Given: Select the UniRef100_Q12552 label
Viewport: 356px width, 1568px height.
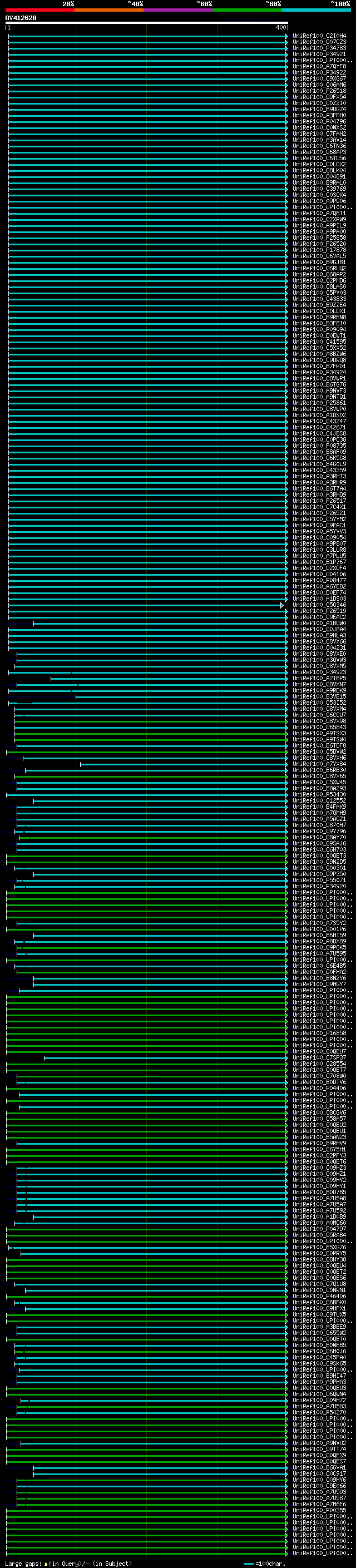Looking at the screenshot, I should 319,801.
